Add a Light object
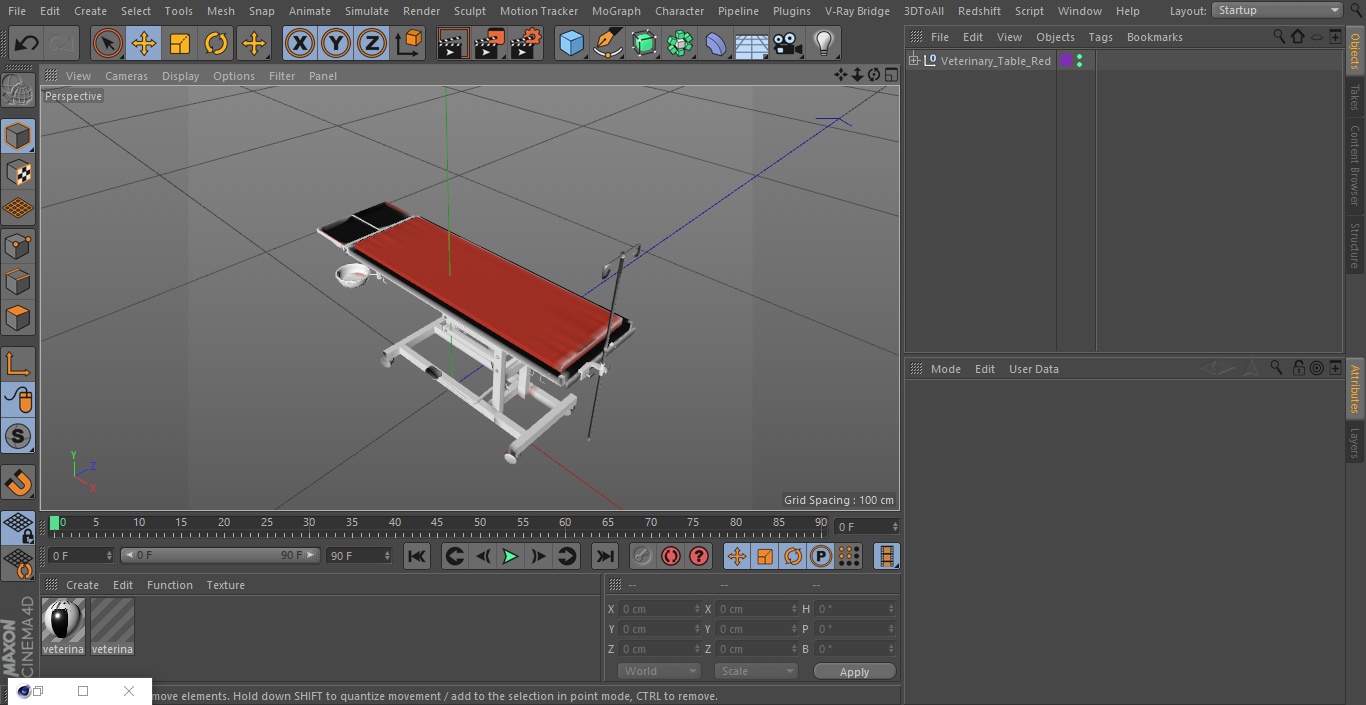The height and width of the screenshot is (705, 1366). (x=824, y=44)
